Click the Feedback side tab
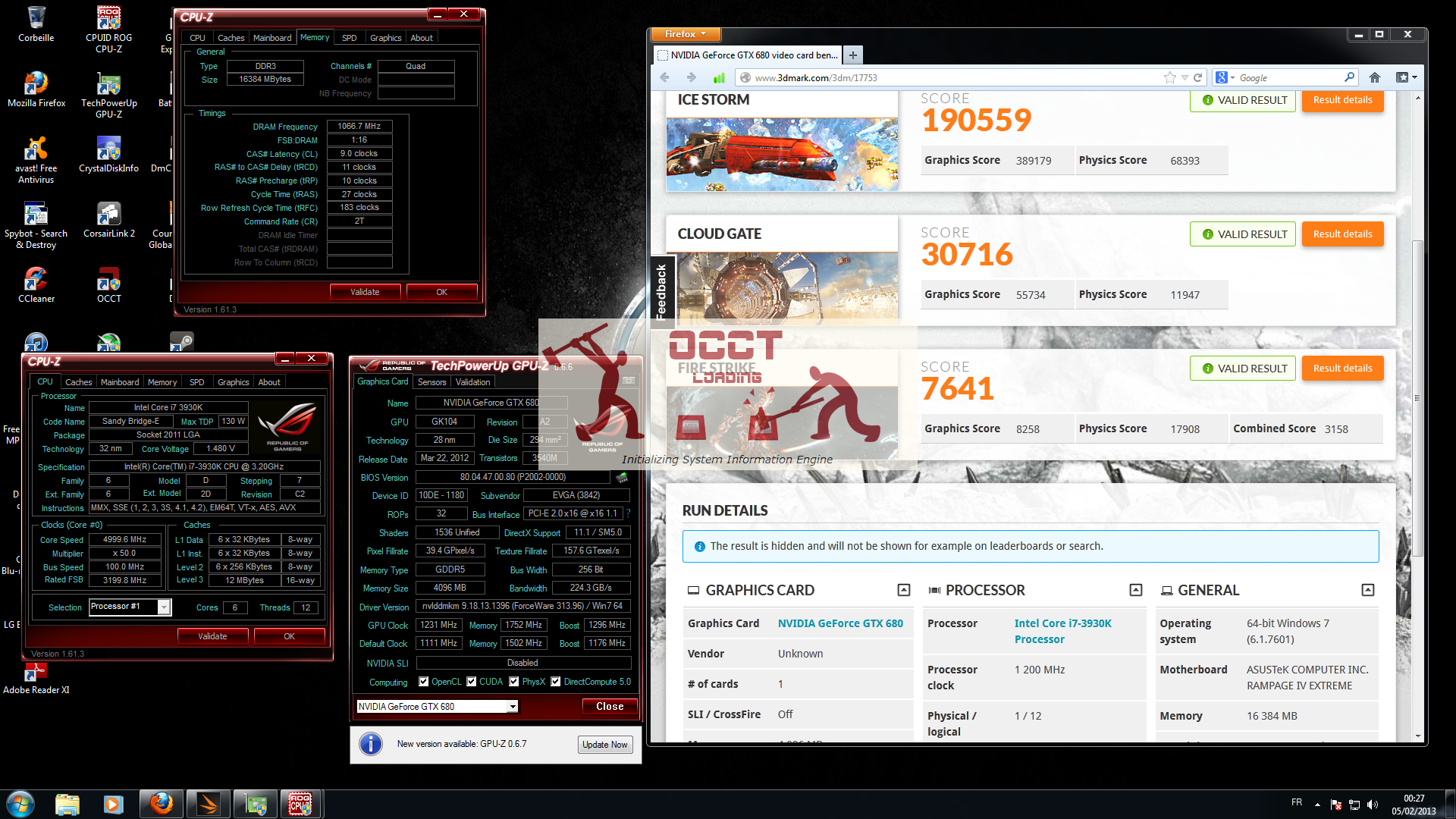1456x819 pixels. pos(661,292)
